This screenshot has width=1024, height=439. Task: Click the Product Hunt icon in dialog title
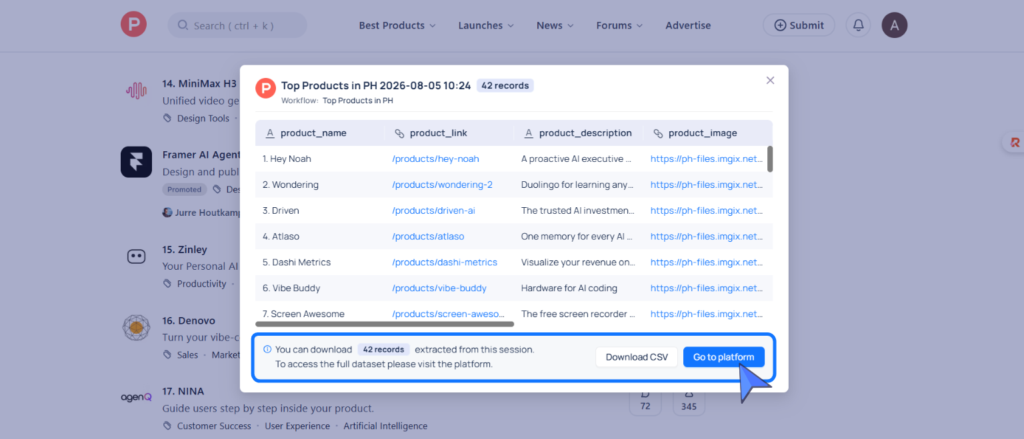click(x=265, y=88)
